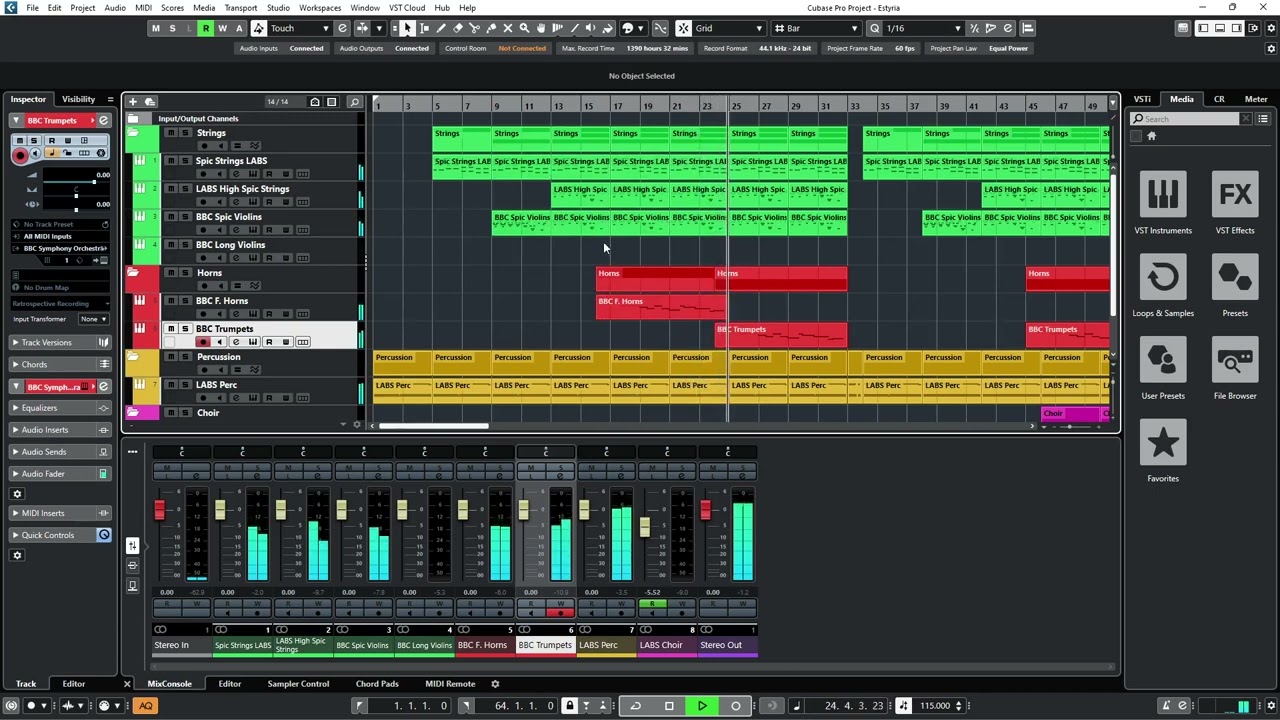Open inspector setup menu icon
Viewport: 1280px width, 720px height.
click(x=109, y=99)
